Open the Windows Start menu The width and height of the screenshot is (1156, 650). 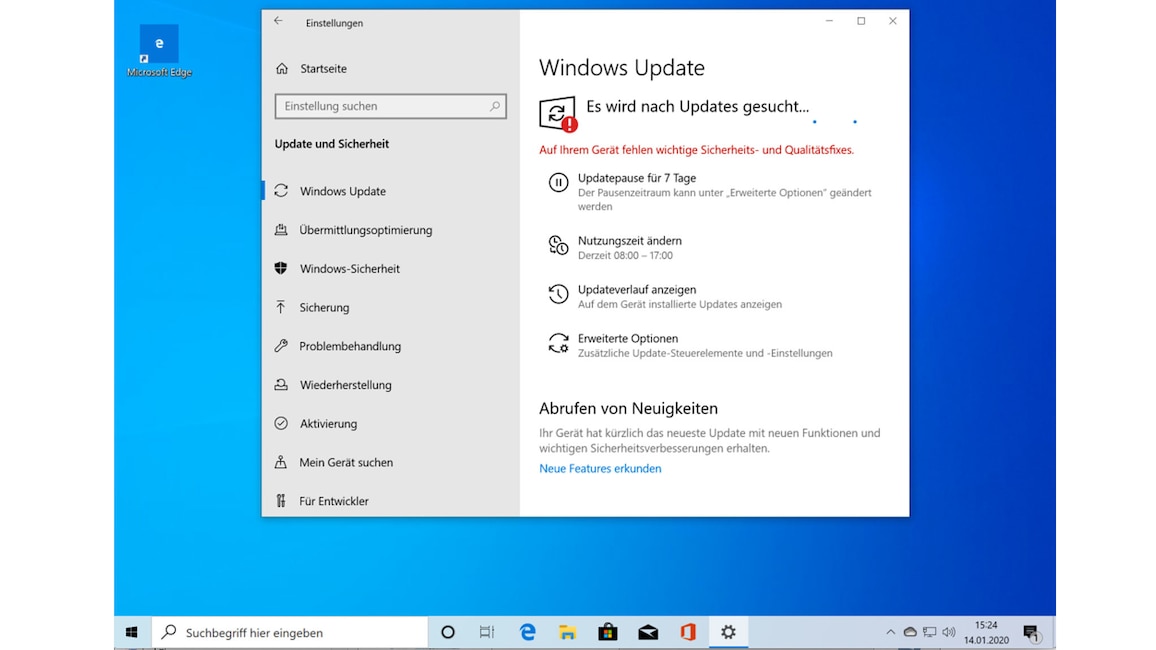click(132, 632)
